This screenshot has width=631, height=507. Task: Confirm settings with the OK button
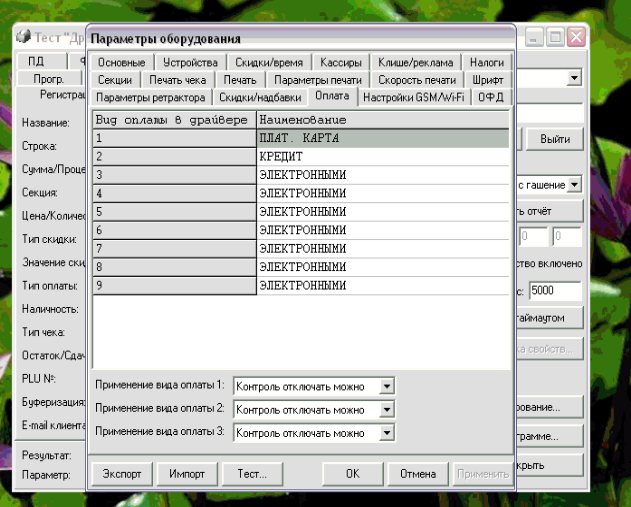352,473
